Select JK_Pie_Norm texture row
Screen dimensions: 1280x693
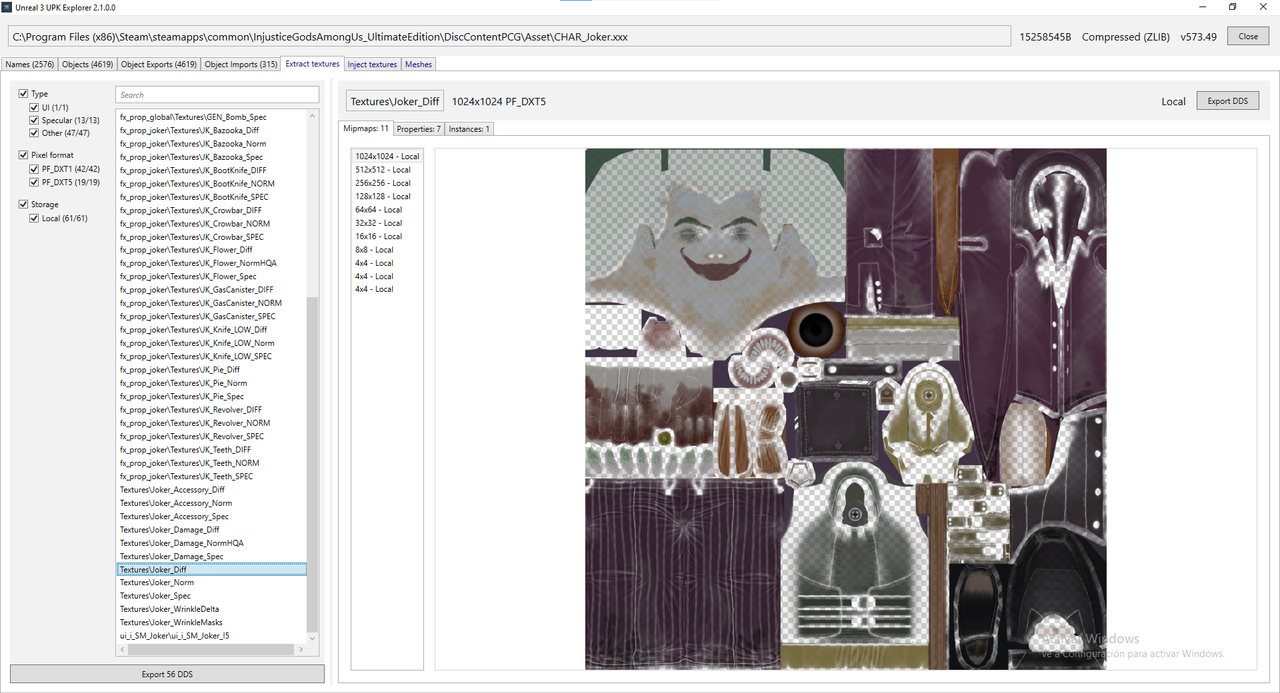(x=212, y=383)
